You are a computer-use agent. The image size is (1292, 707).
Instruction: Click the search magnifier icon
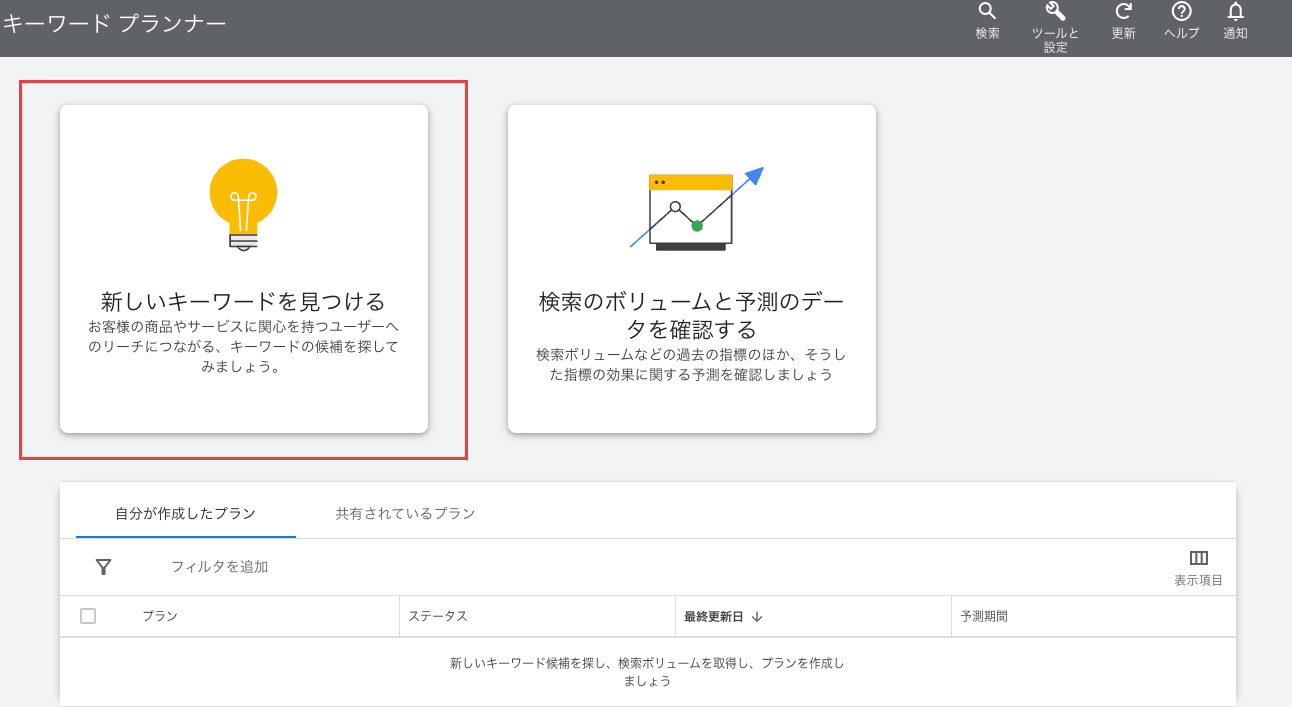(x=987, y=12)
